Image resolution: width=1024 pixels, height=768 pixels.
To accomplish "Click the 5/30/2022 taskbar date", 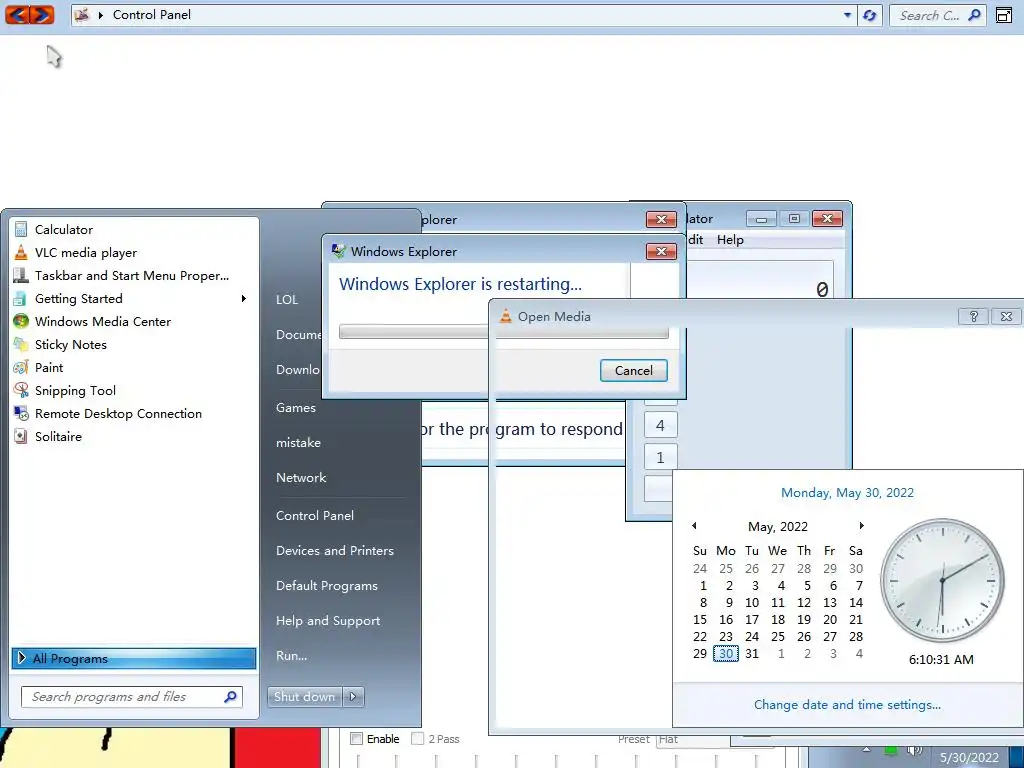I will 968,758.
